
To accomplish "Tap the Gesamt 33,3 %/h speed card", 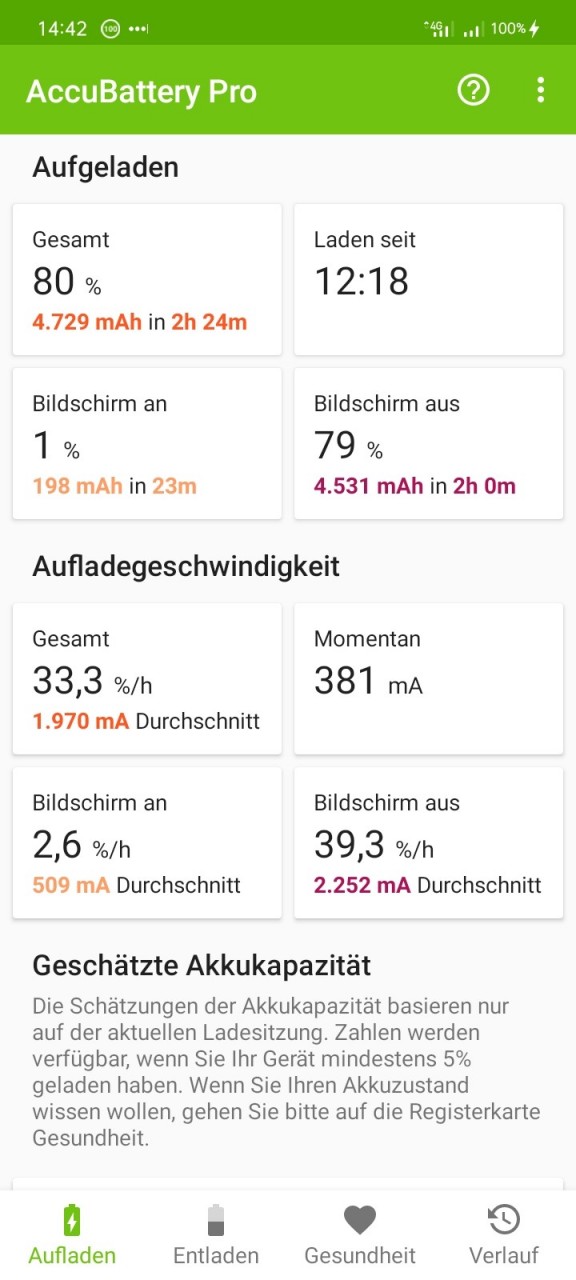I will [147, 679].
